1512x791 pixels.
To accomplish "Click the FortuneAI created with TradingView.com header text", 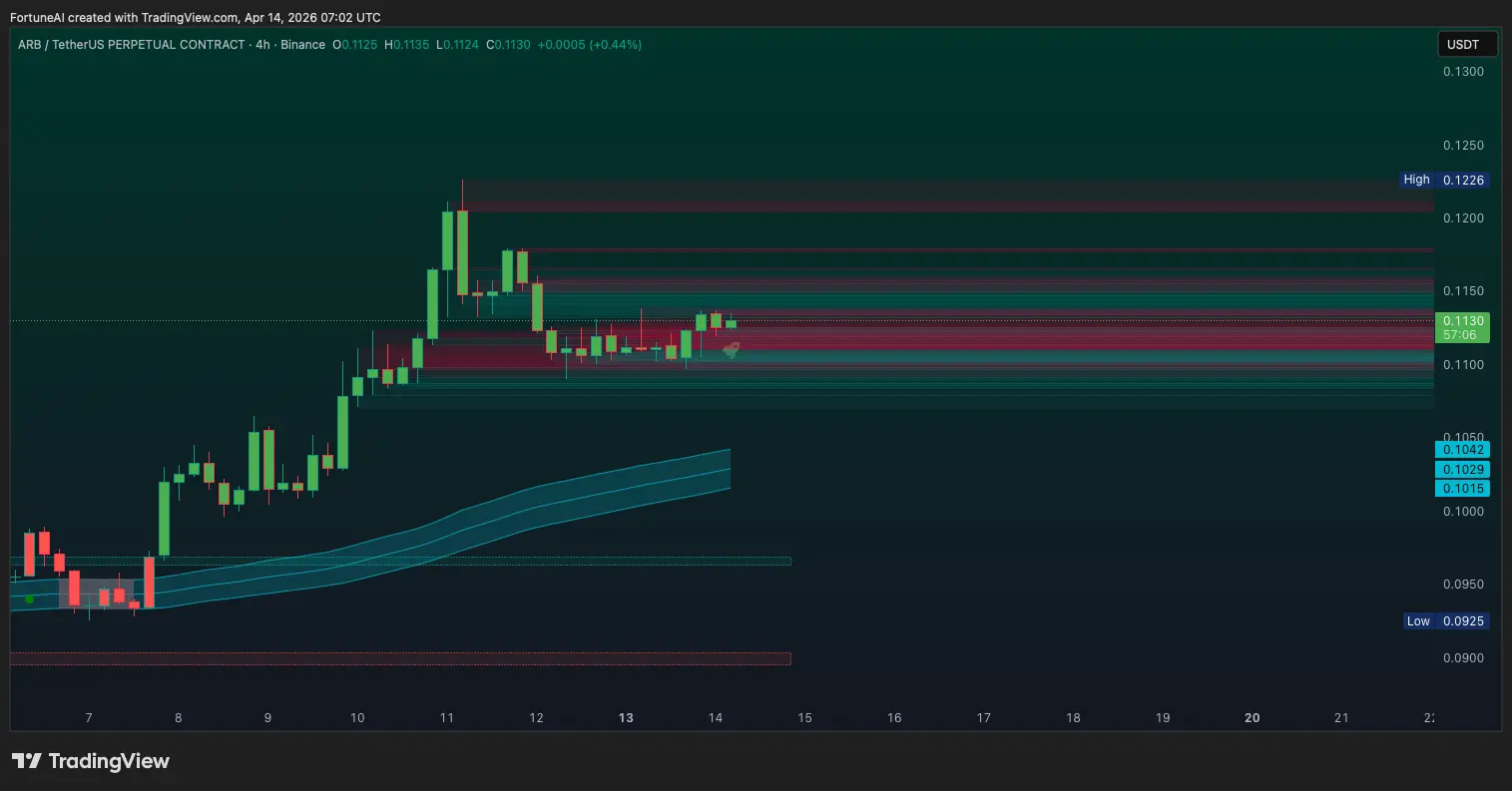I will tap(196, 18).
